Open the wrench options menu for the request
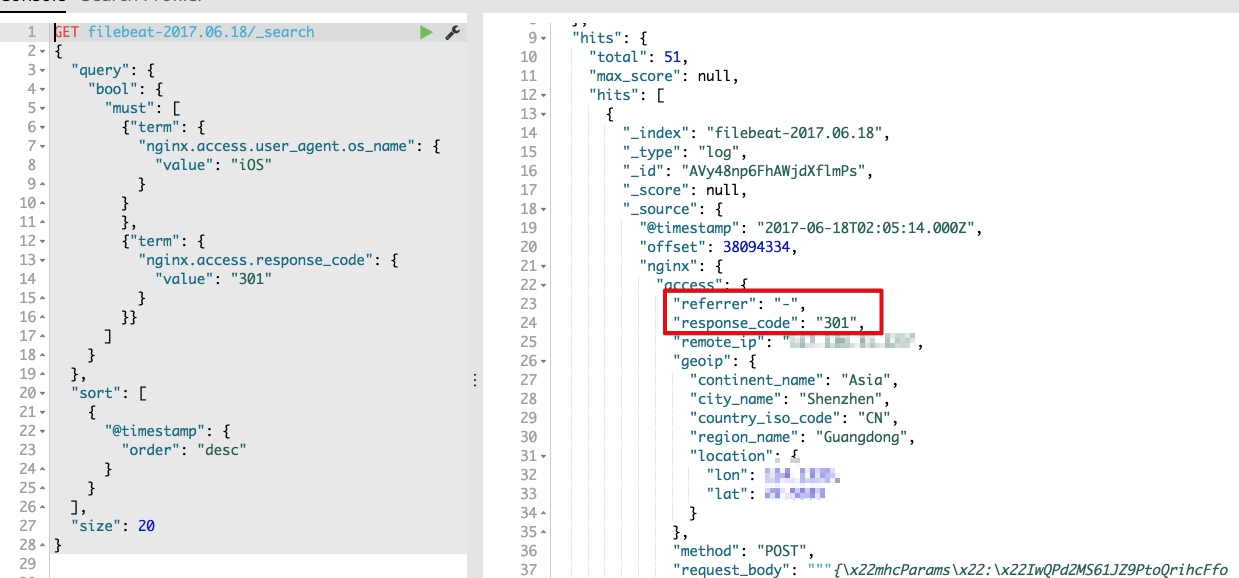This screenshot has height=578, width=1239. click(x=452, y=32)
